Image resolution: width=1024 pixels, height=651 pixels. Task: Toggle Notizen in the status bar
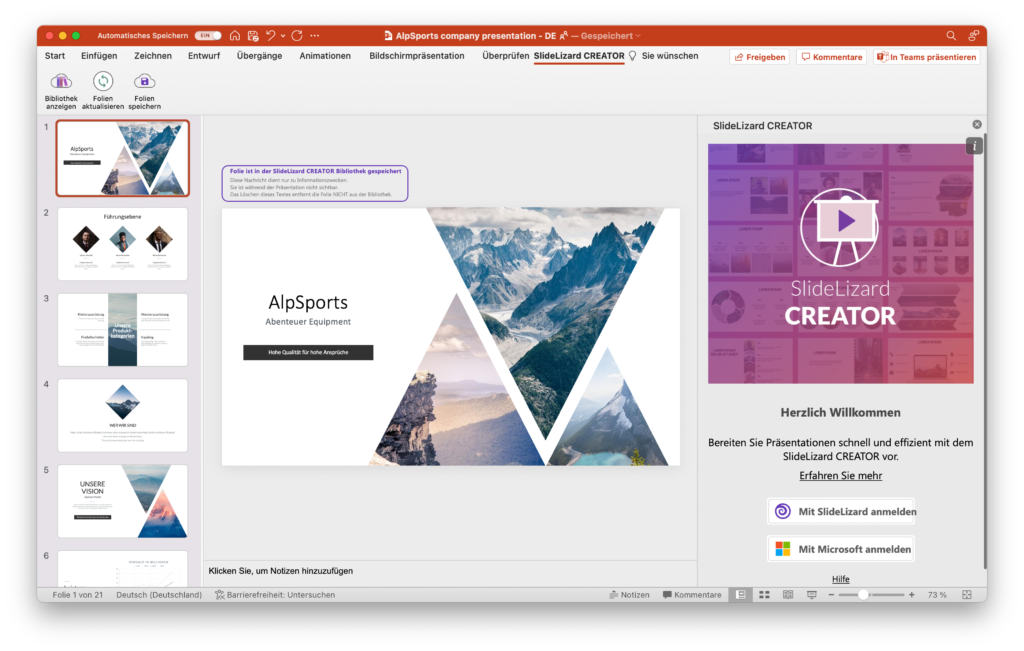[x=630, y=595]
